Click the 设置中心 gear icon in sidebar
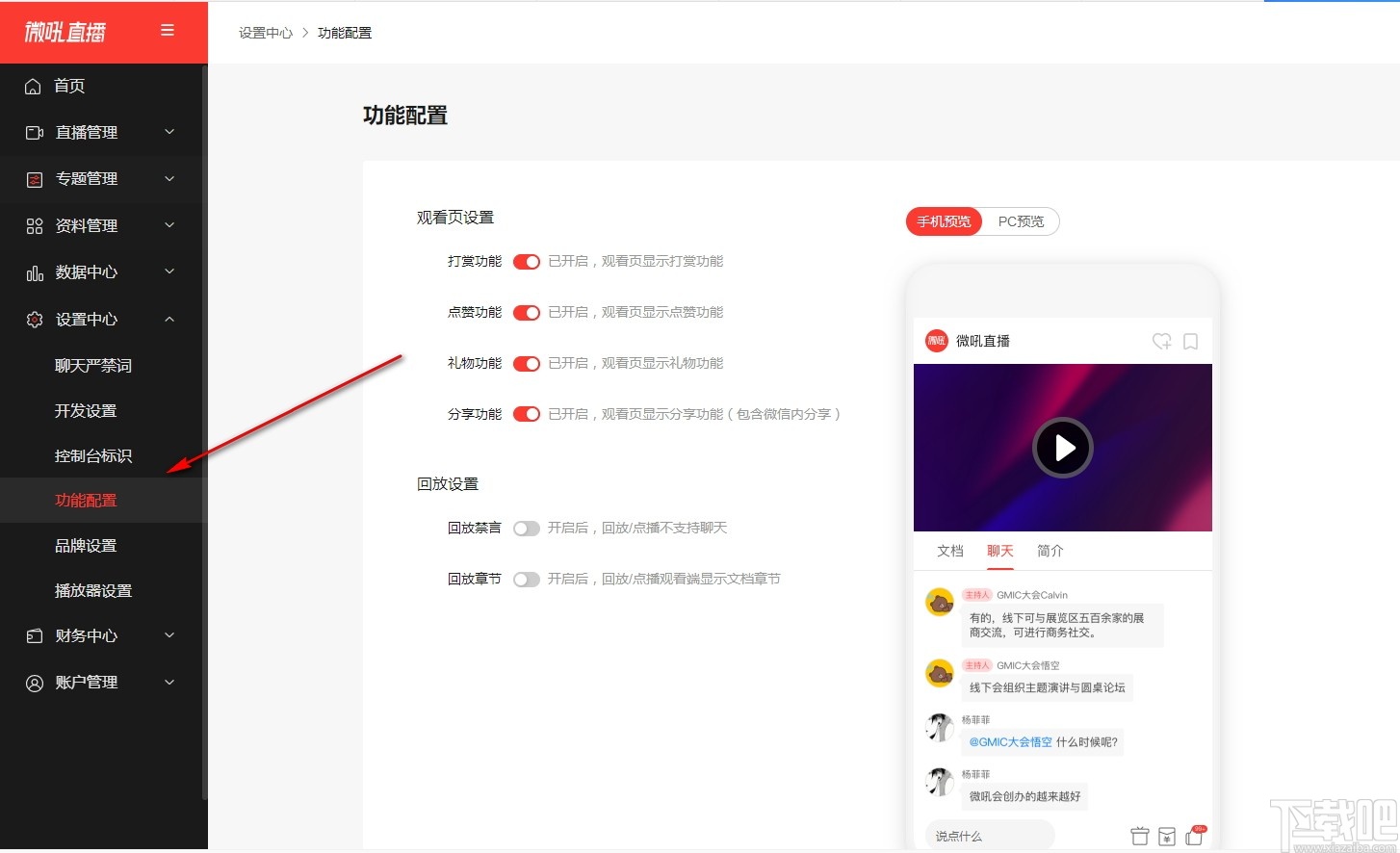Screen dimensions: 1400x853 [x=35, y=319]
